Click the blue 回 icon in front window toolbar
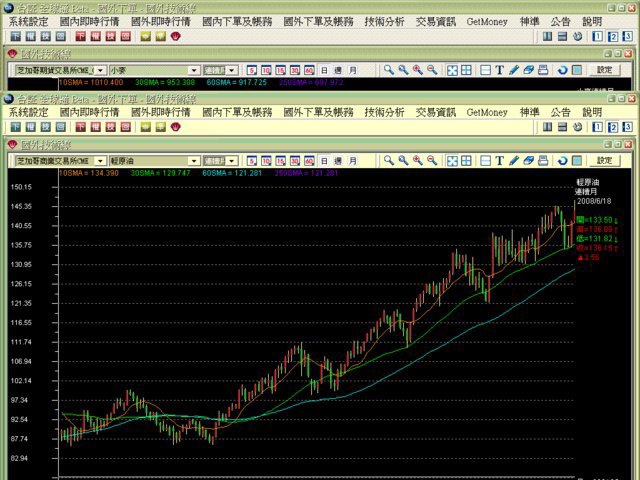 pos(61,127)
